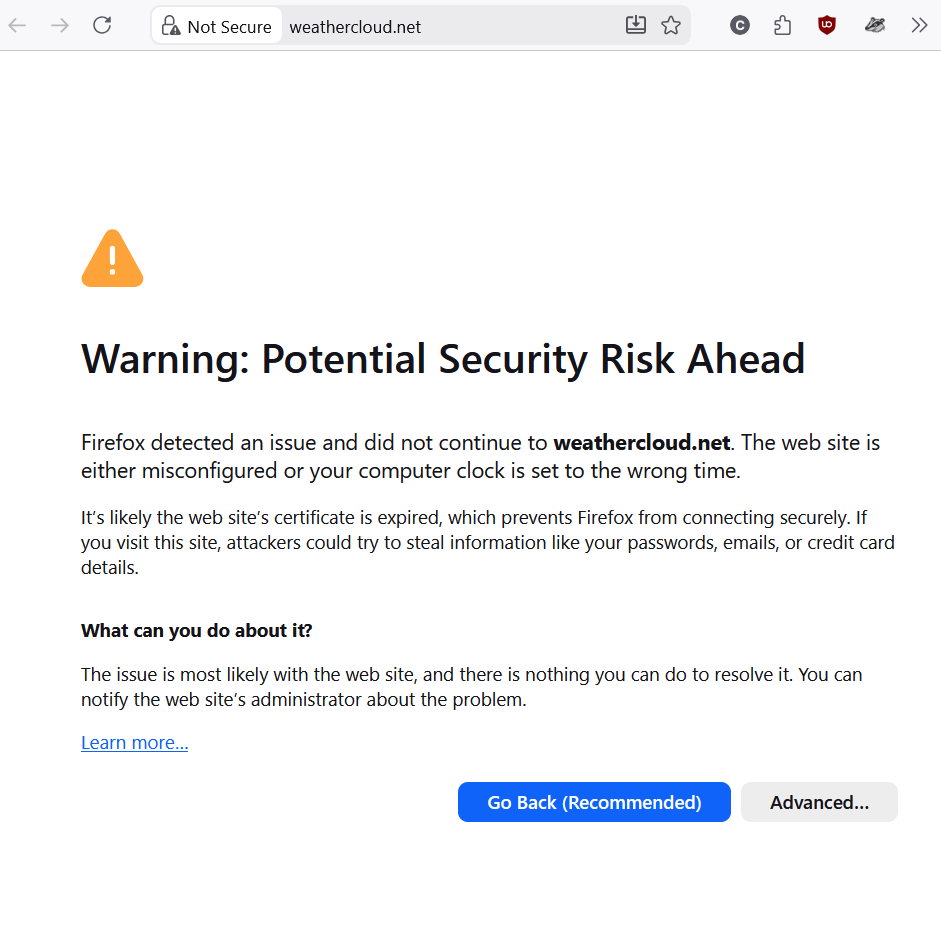The image size is (941, 945).
Task: Click the orange warning triangle icon
Action: tap(112, 259)
